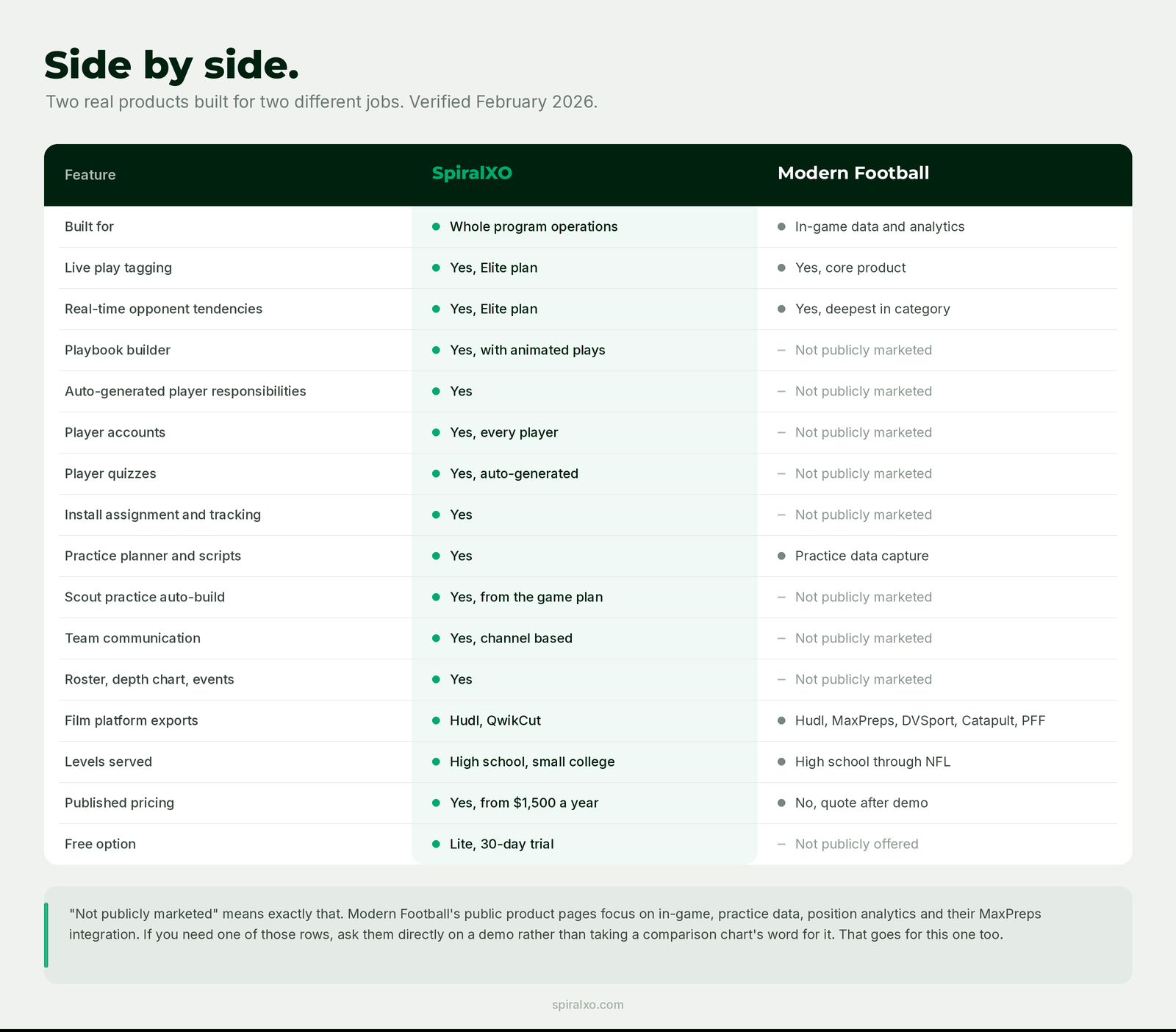Image resolution: width=1176 pixels, height=1032 pixels.
Task: Select 'Practice planner and scripts' label
Action: (153, 556)
